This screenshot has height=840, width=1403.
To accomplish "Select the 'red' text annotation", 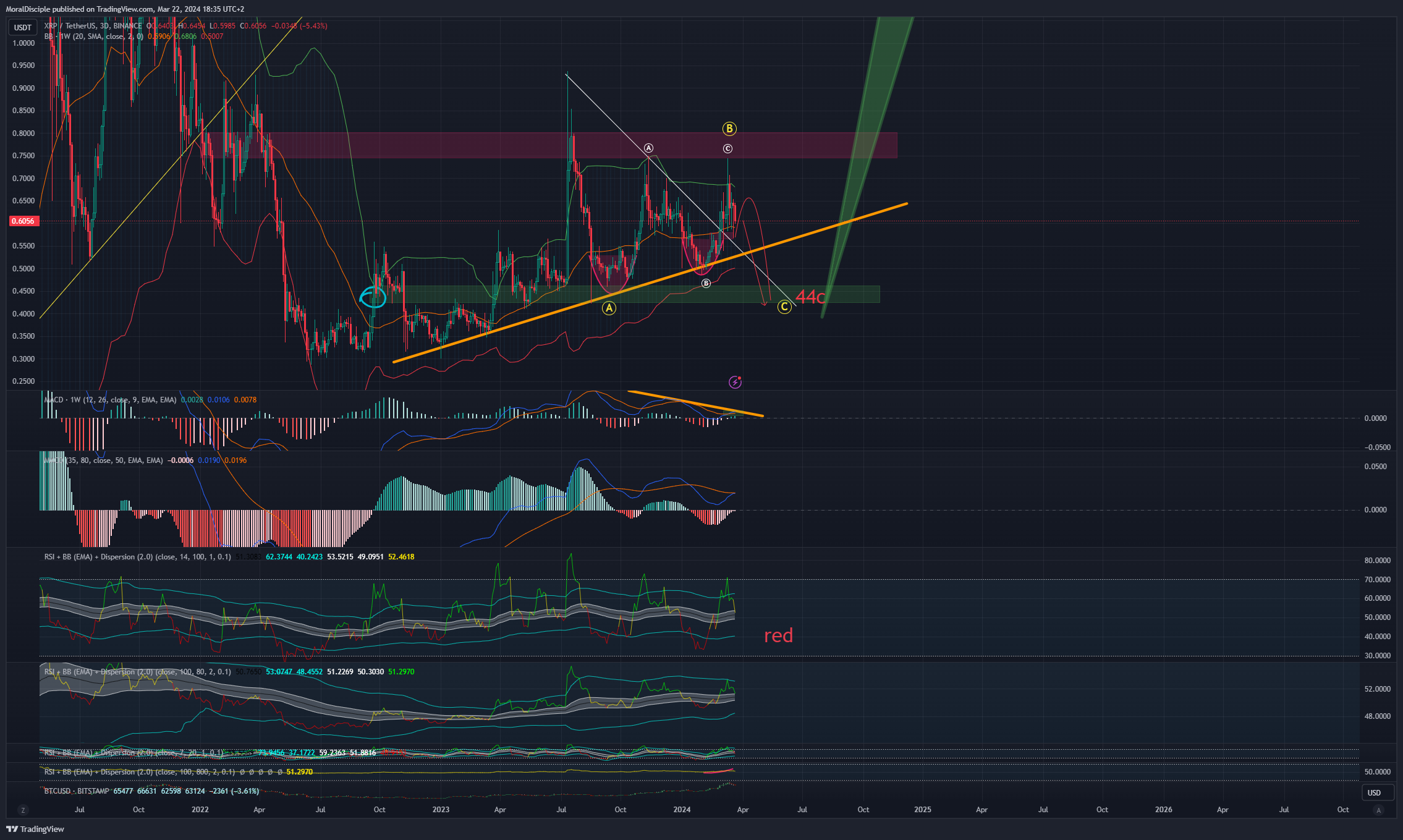I will (778, 635).
